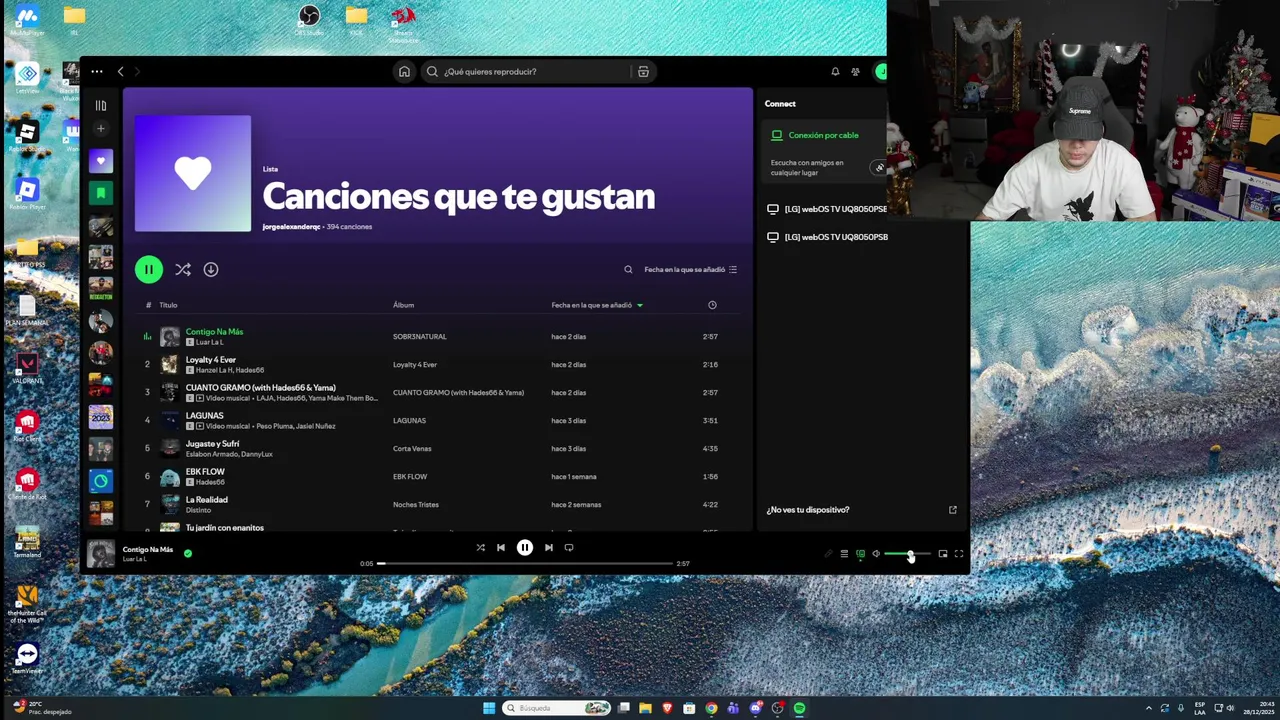Select second [LG] webOS TV device
The image size is (1280, 720).
[x=828, y=237]
